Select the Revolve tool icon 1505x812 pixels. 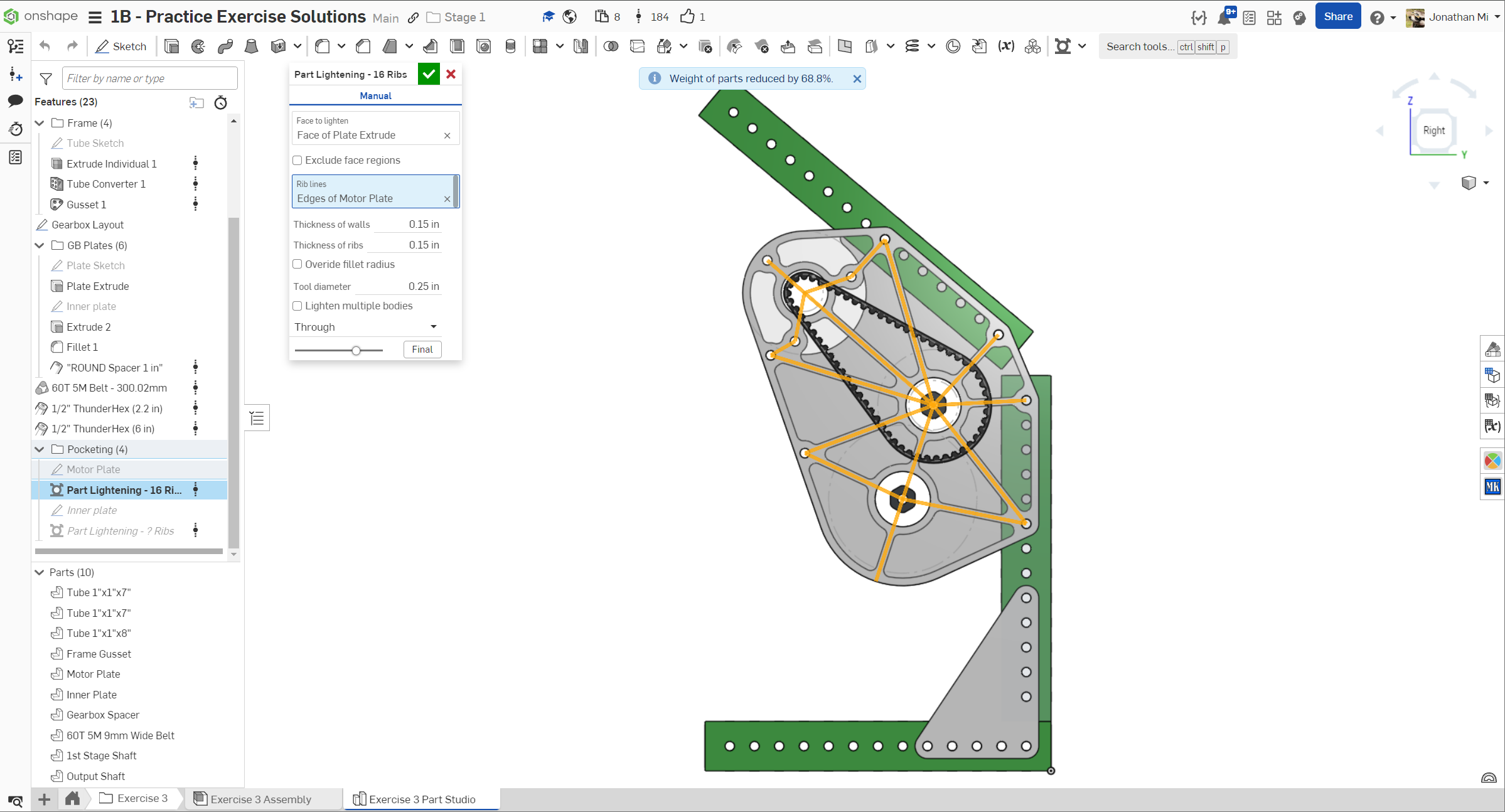coord(198,46)
